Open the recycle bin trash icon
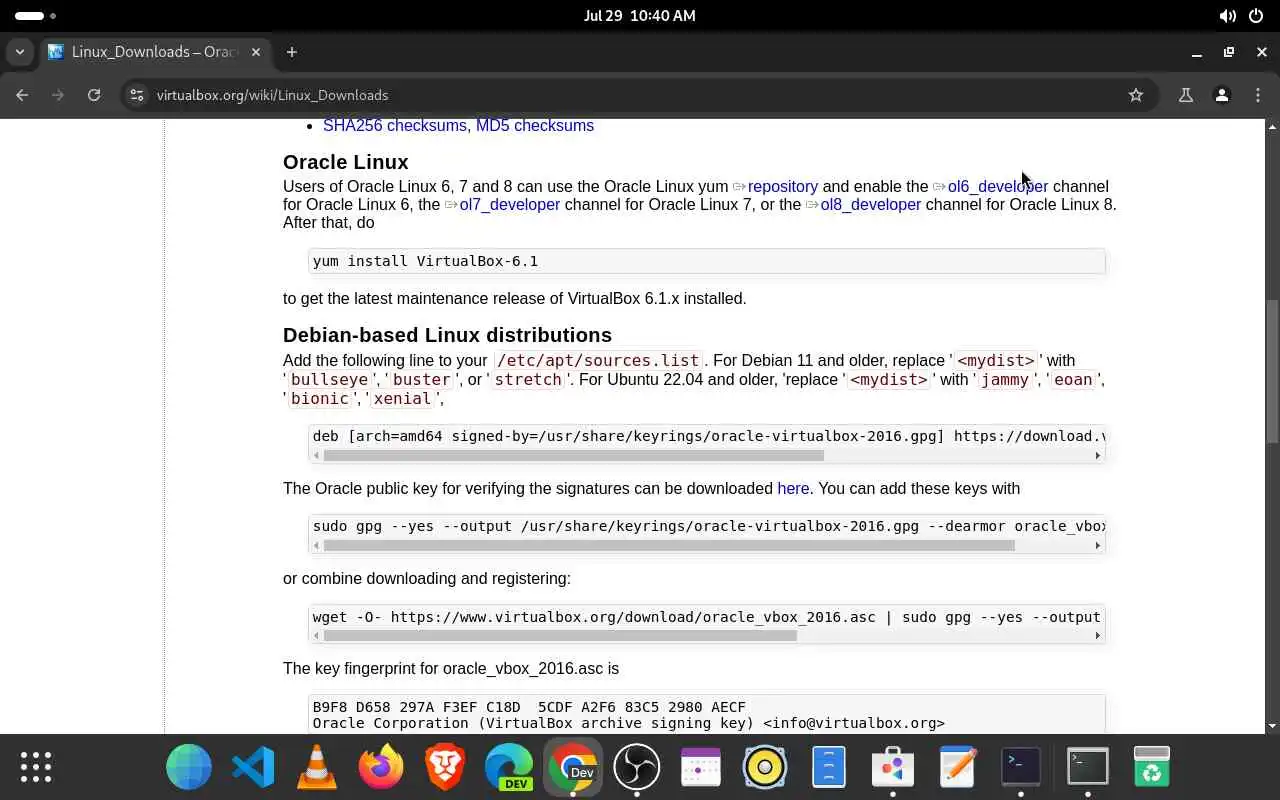 [1151, 767]
